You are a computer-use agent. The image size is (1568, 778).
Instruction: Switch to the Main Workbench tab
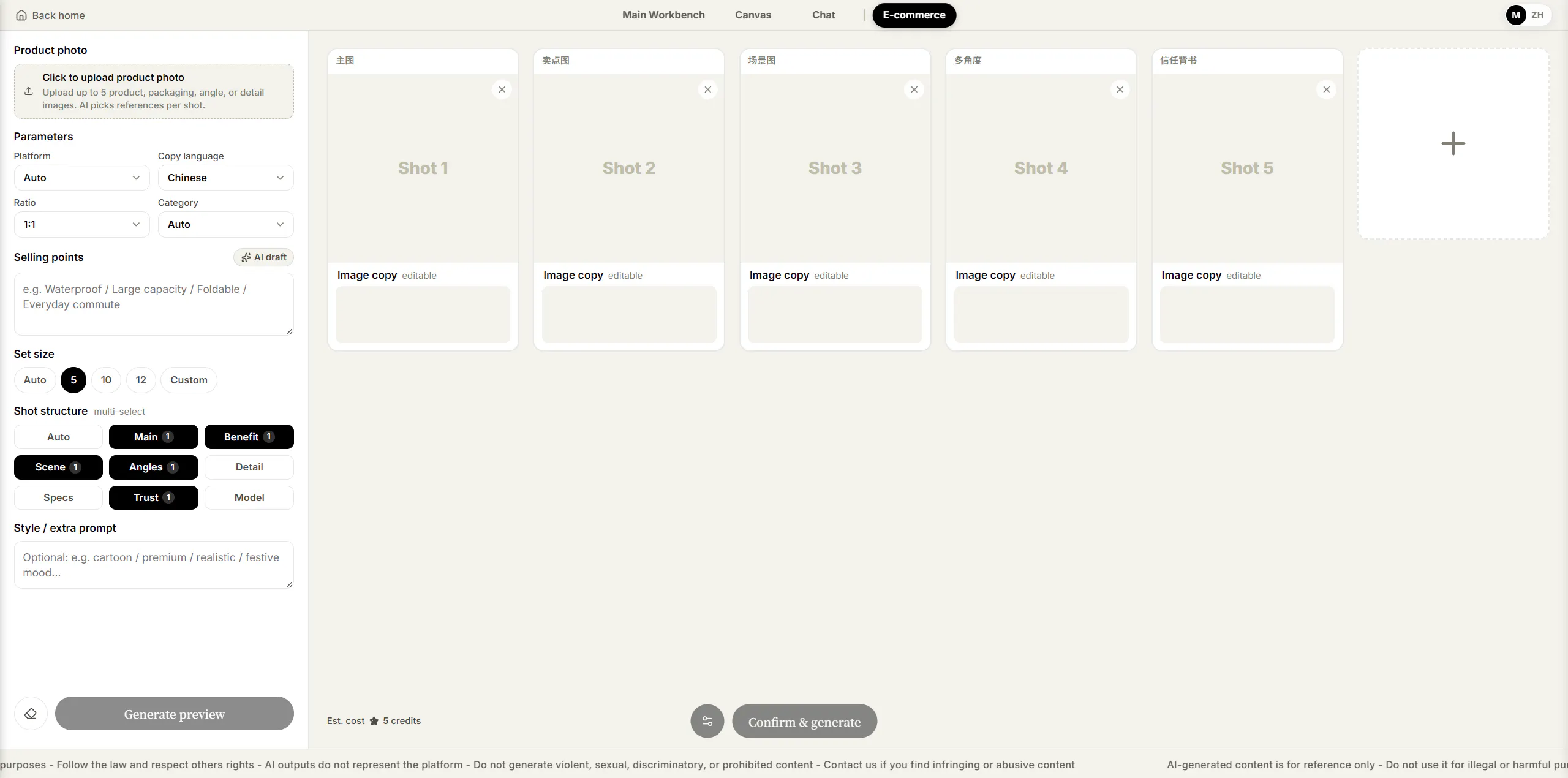coord(663,15)
